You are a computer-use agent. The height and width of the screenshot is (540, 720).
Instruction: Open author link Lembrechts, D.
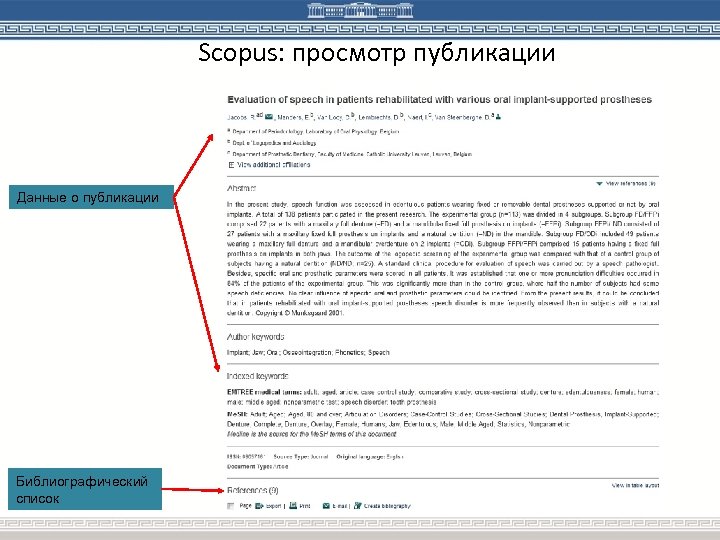pos(378,118)
